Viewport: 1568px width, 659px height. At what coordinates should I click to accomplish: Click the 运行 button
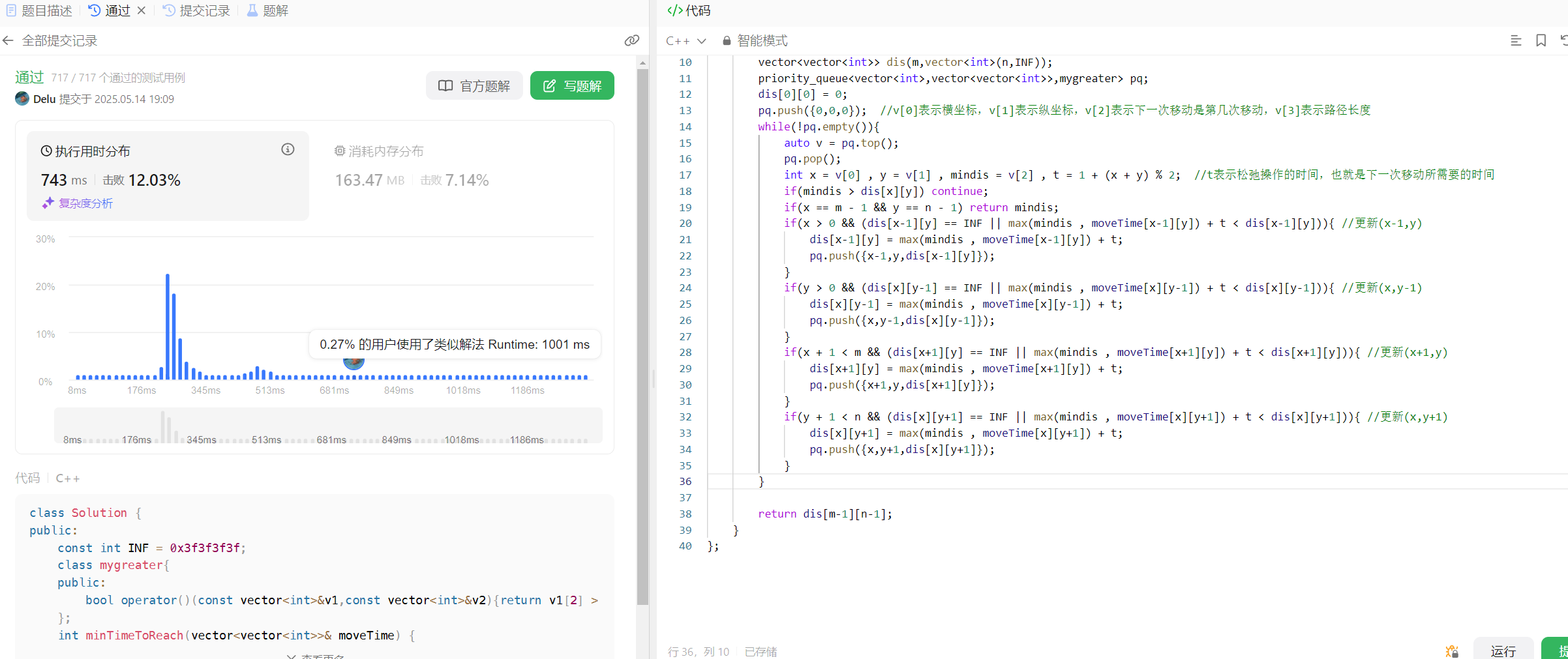[x=1503, y=651]
